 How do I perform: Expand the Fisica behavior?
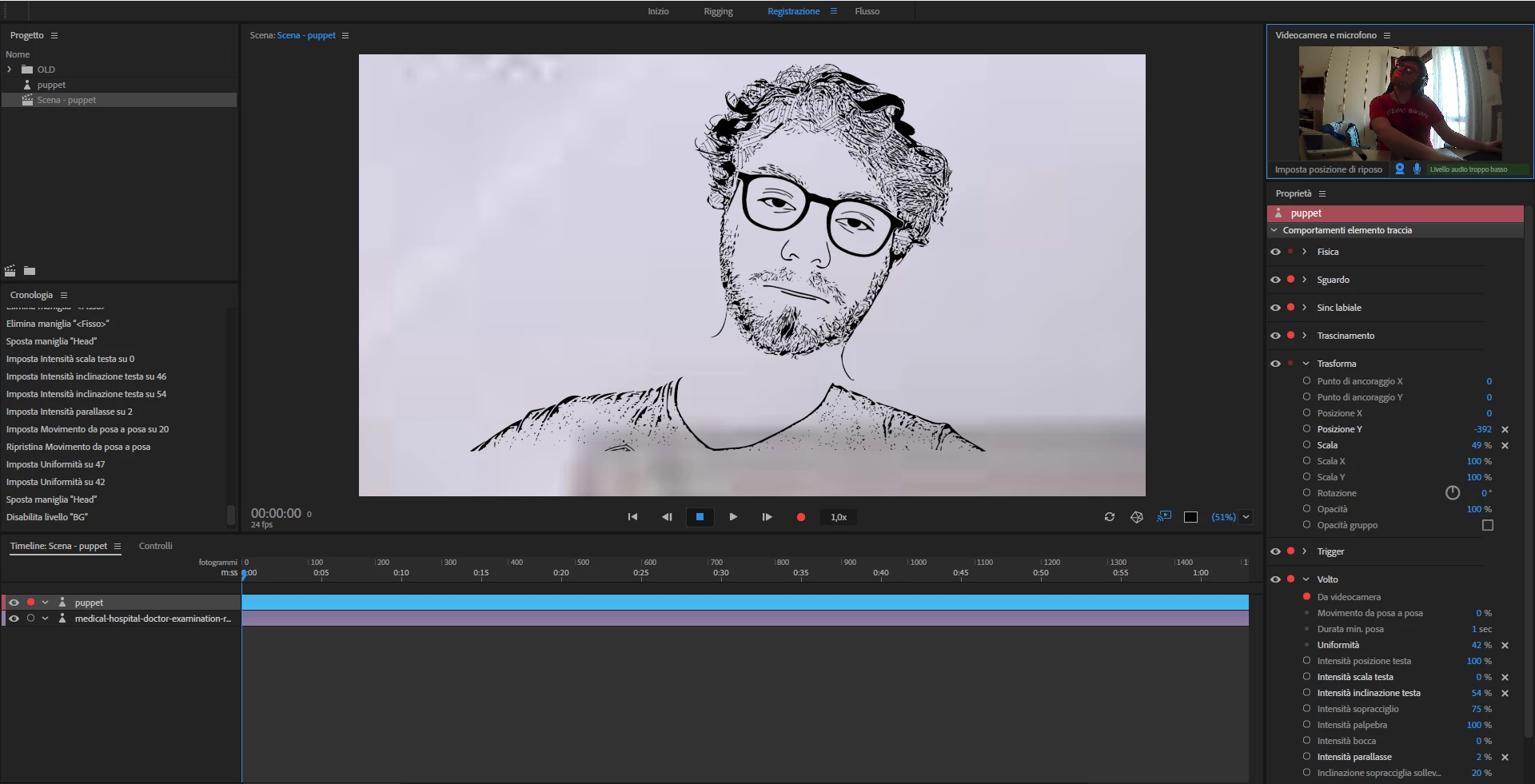click(1305, 252)
